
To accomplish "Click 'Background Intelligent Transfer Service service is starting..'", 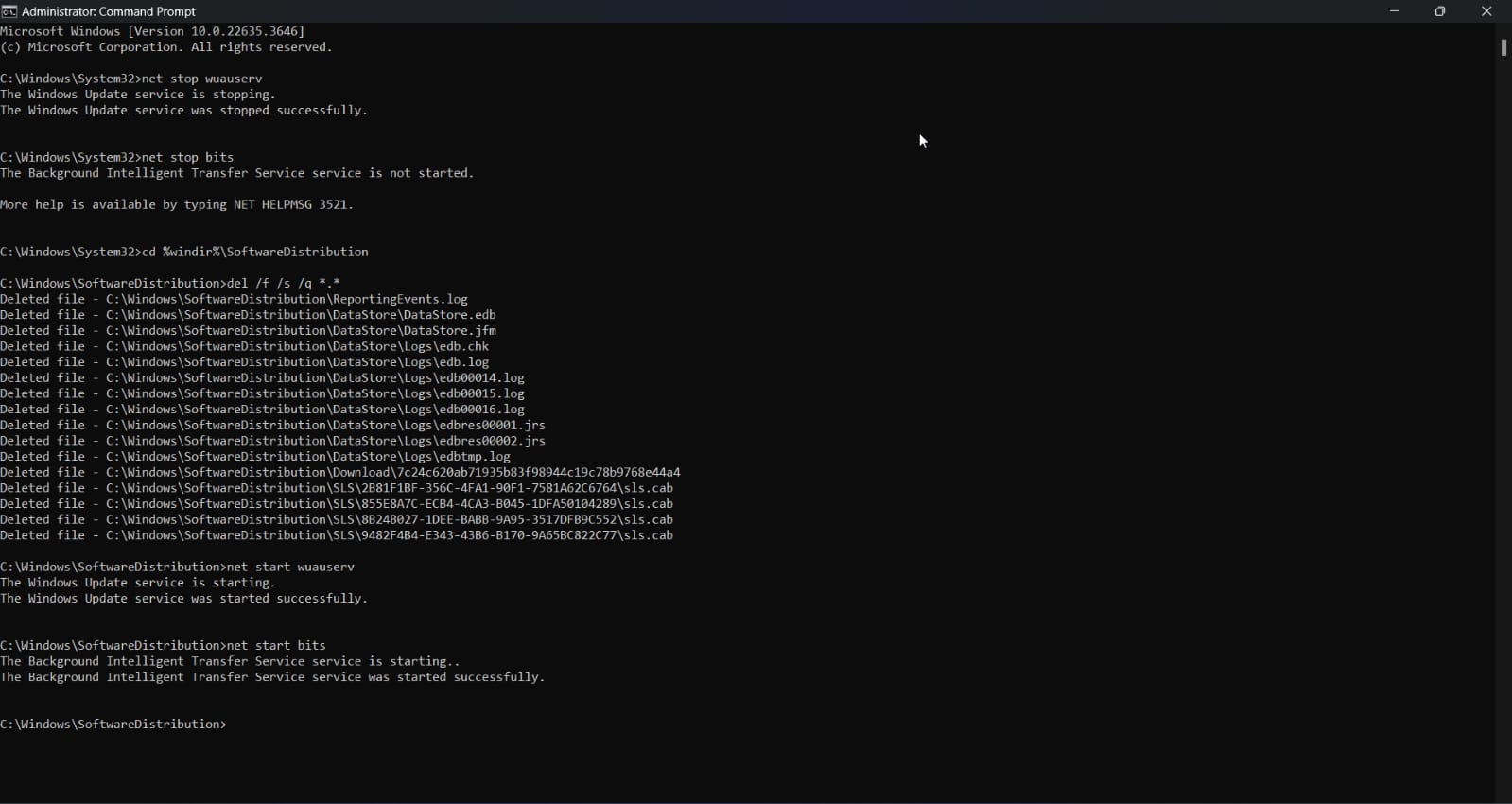I will point(231,661).
